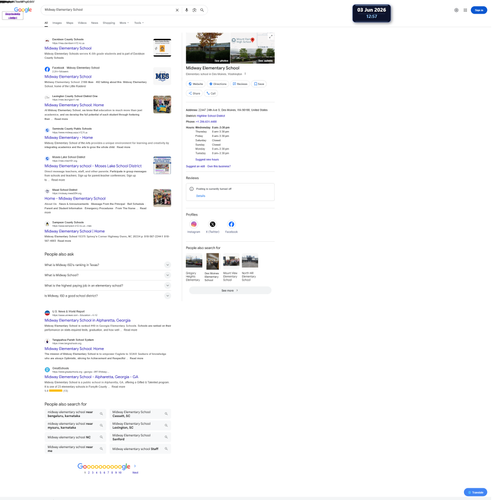Image resolution: width=494 pixels, height=500 pixels.
Task: Switch to the Maps tab
Action: [70, 23]
